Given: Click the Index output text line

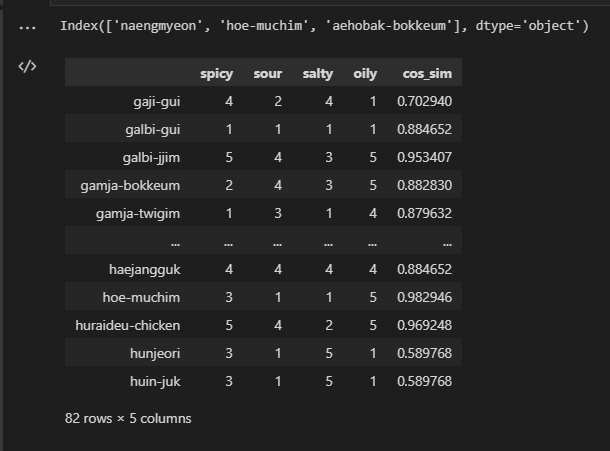Looking at the screenshot, I should pyautogui.click(x=324, y=26).
